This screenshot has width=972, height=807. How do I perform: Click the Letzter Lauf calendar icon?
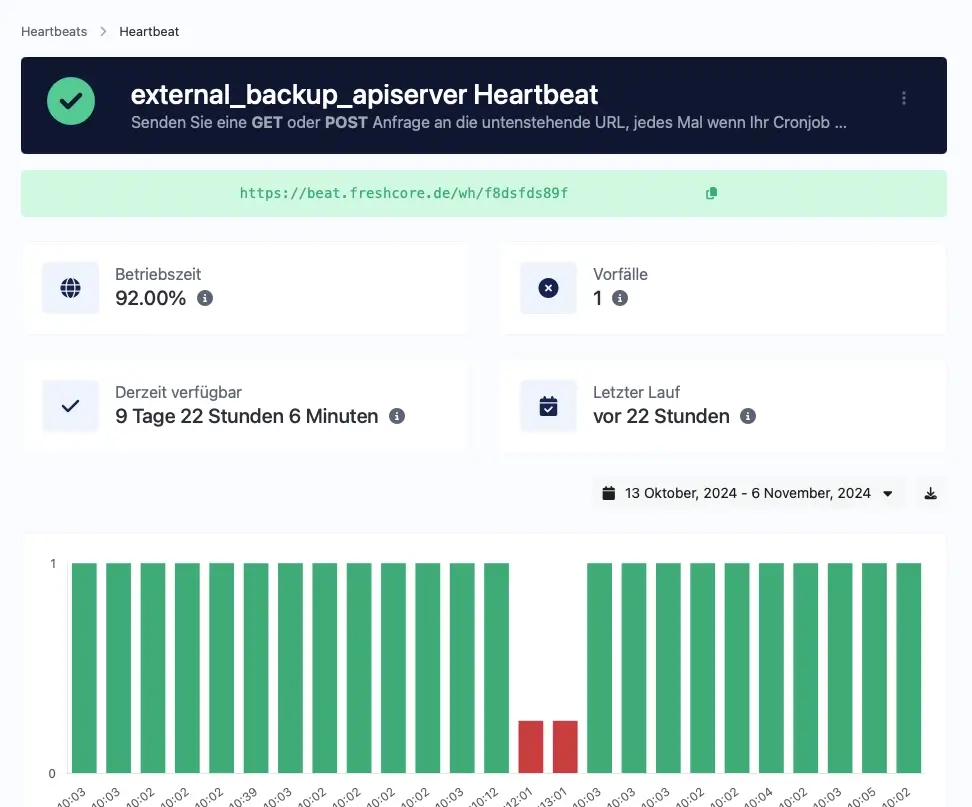[x=548, y=406]
